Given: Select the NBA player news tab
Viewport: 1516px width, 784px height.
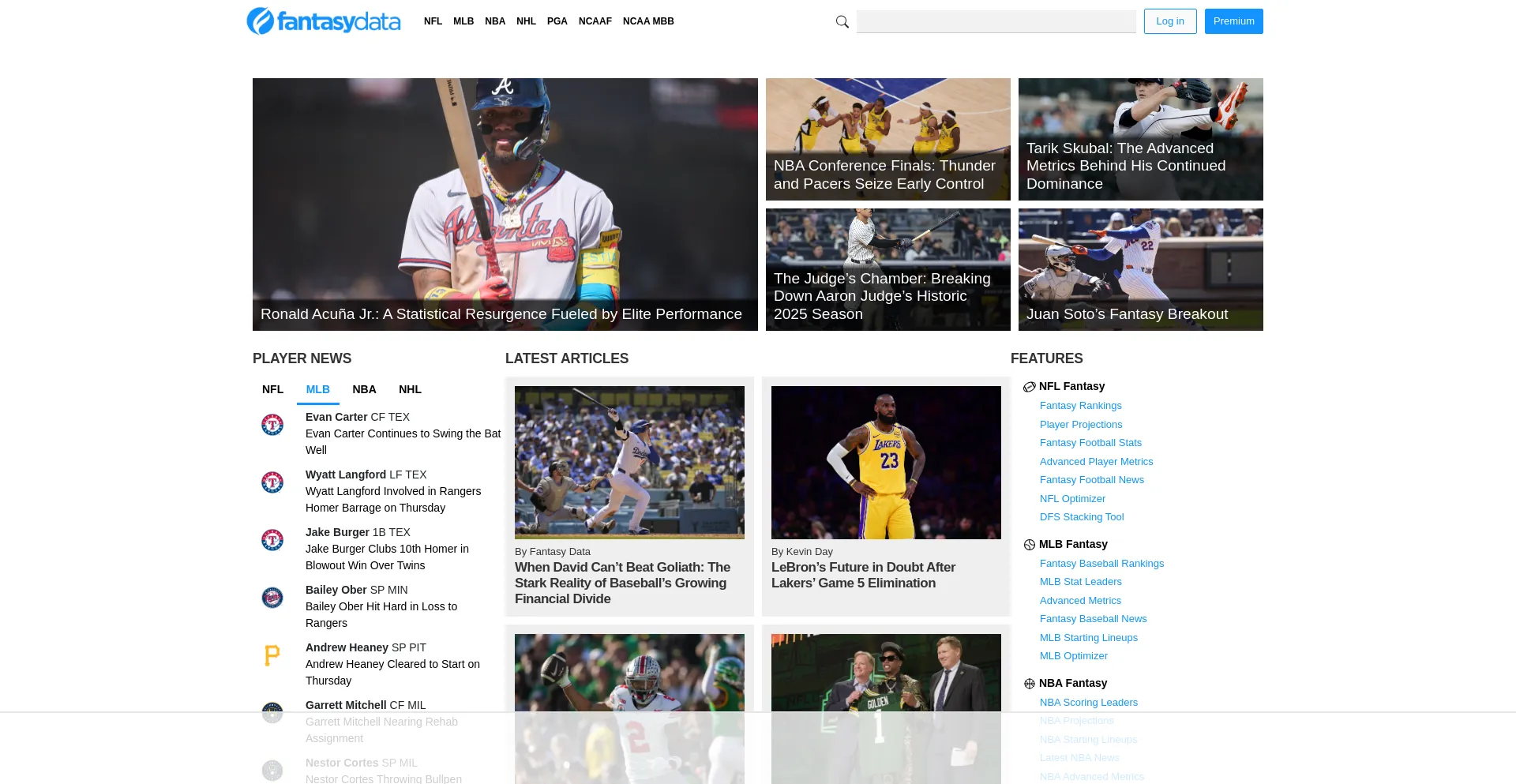Looking at the screenshot, I should 364,389.
